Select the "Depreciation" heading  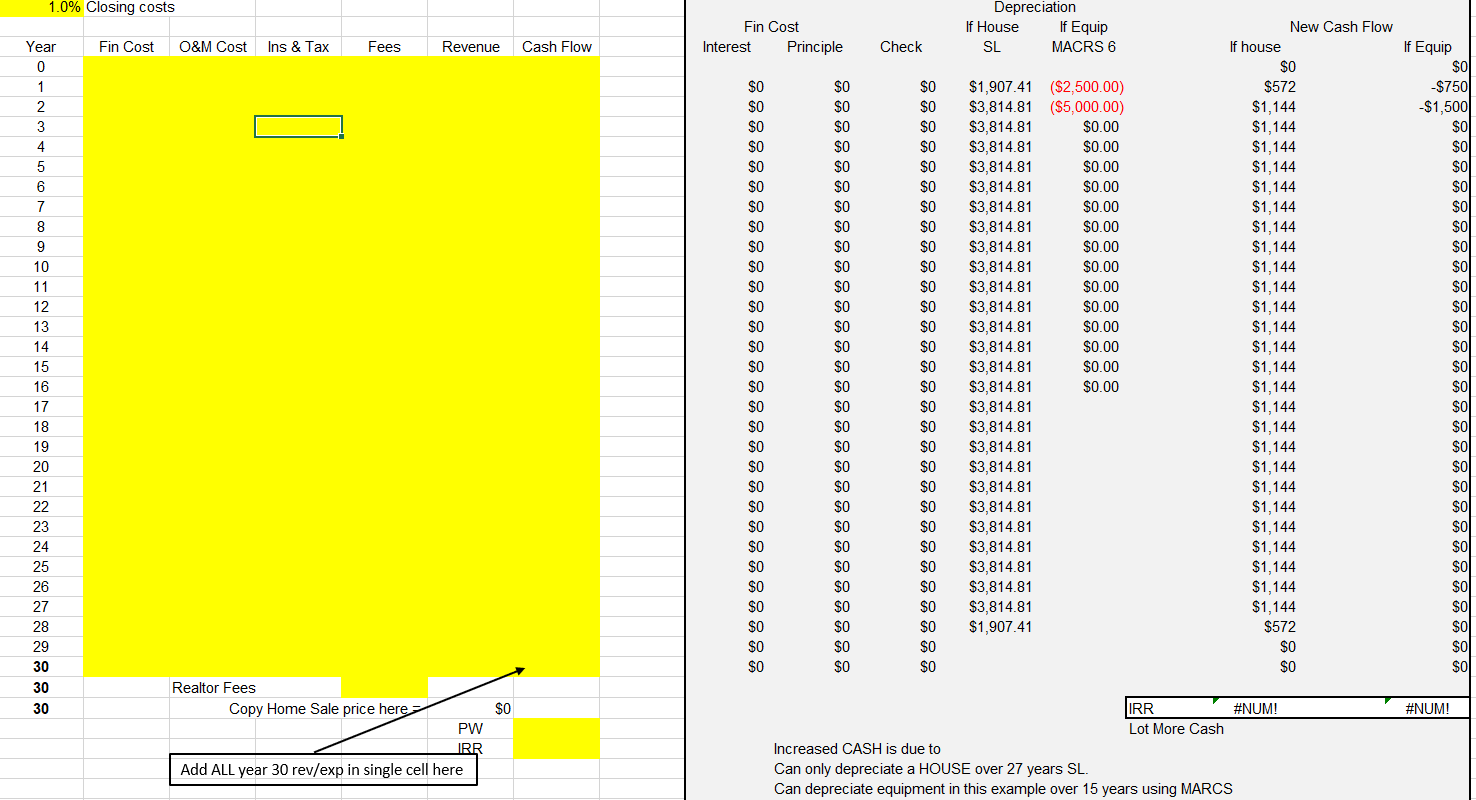tap(1035, 7)
